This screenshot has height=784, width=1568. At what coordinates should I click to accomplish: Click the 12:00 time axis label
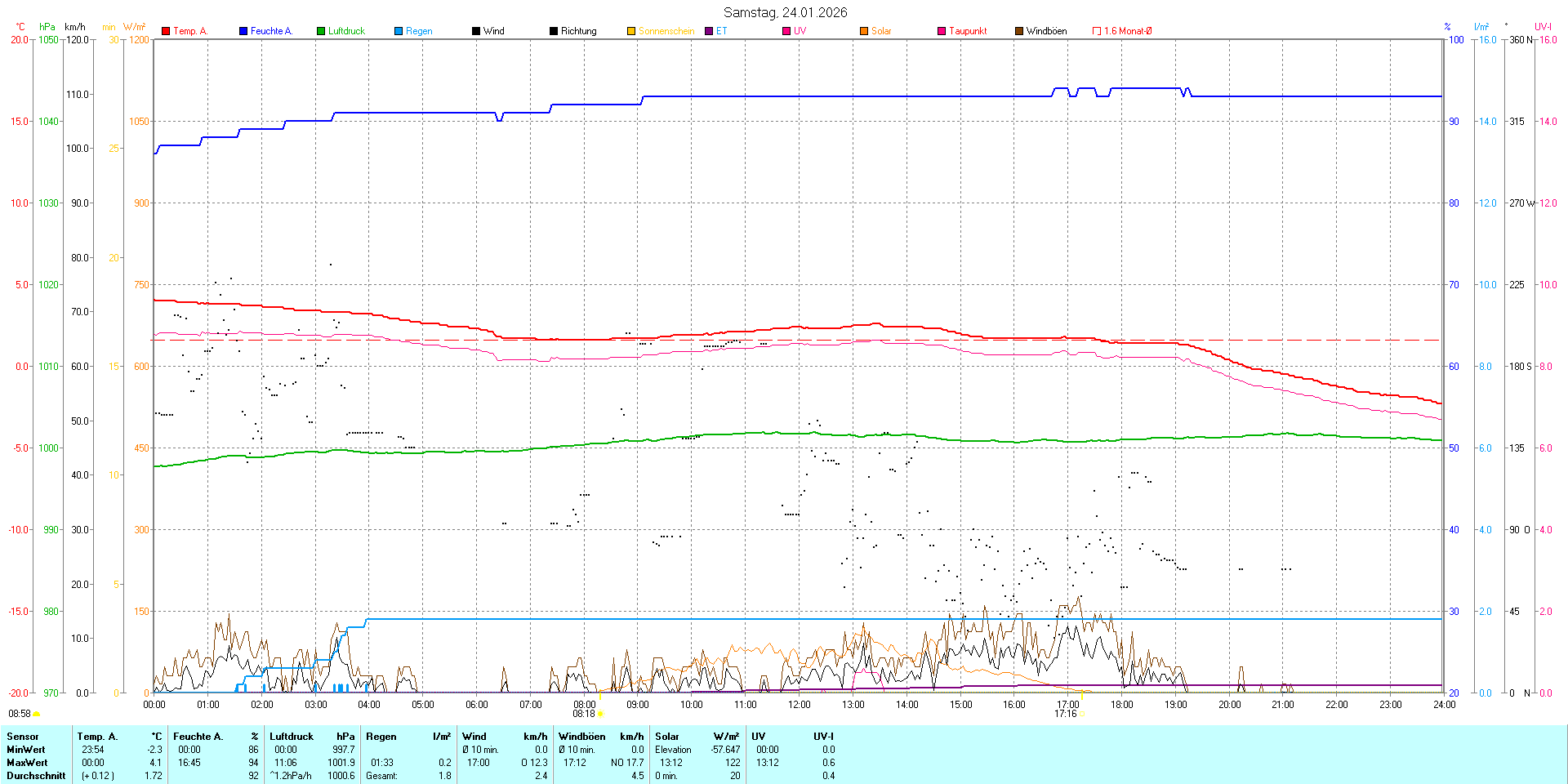pyautogui.click(x=799, y=705)
